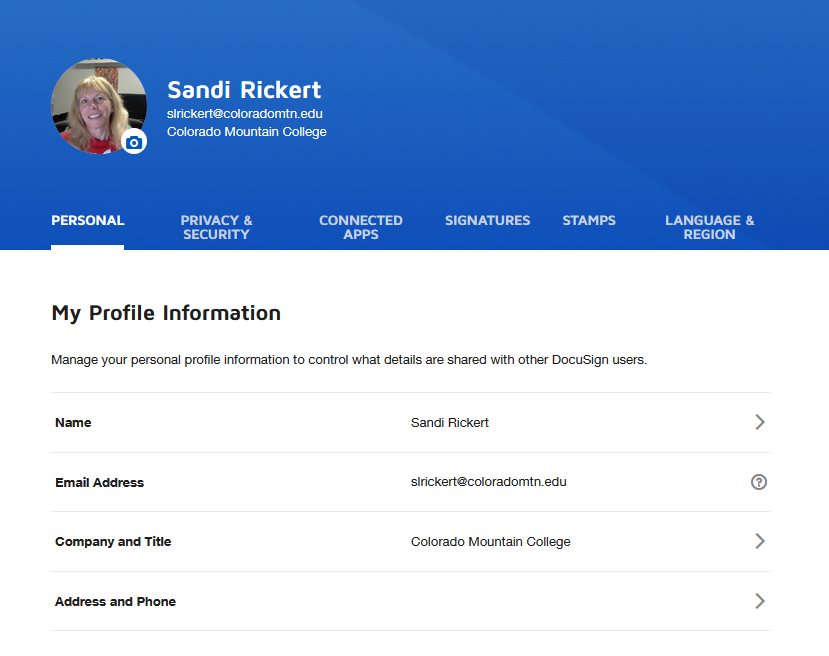Click the header name Sandi Rickert
The image size is (829, 656).
(x=244, y=90)
